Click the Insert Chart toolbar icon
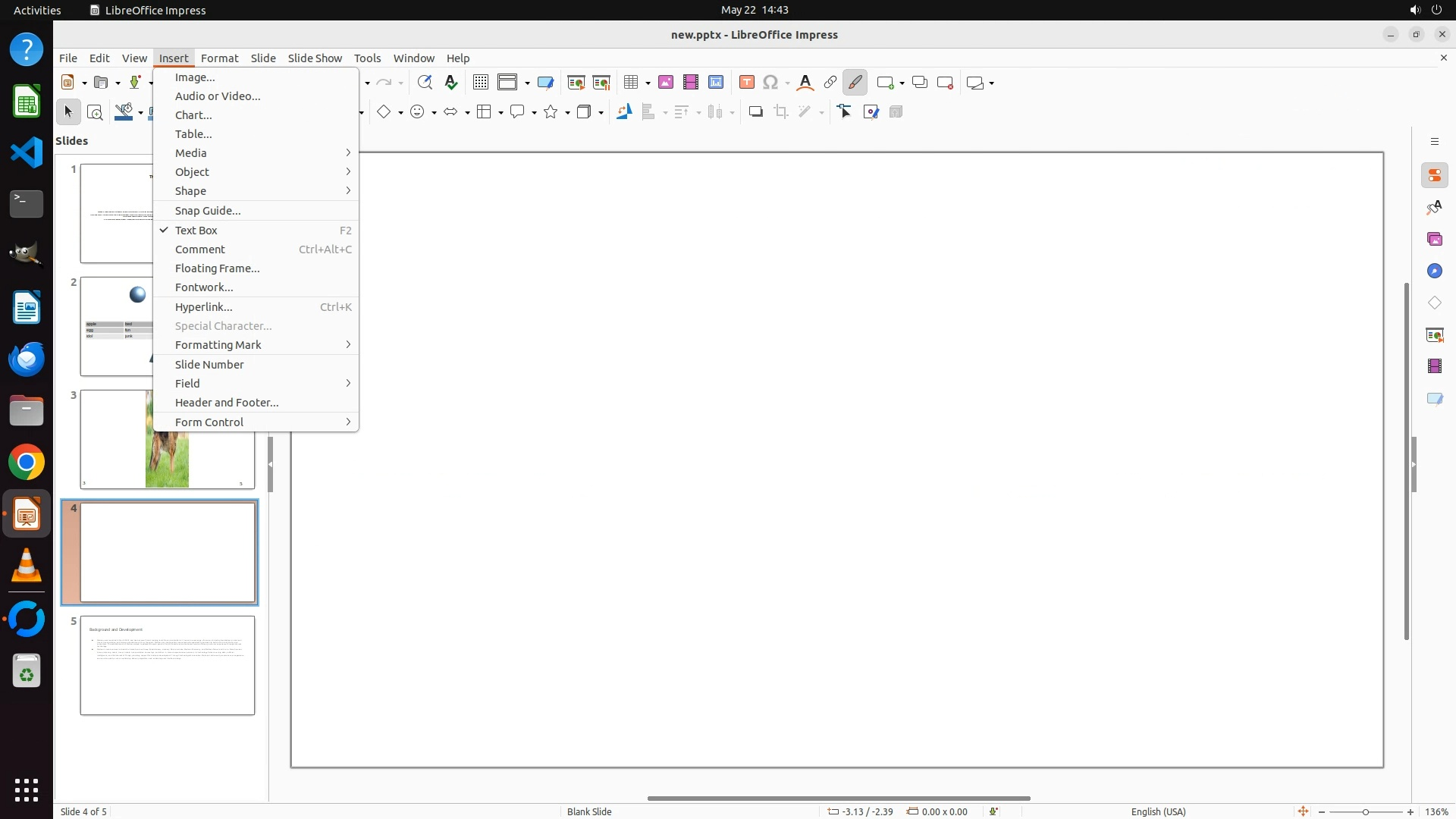This screenshot has height=819, width=1456. pos(715,82)
